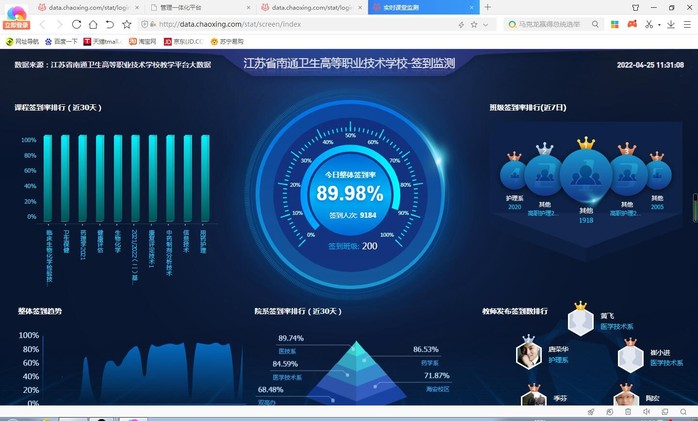Click the page vertical scrollbar thumb
The height and width of the screenshot is (421, 698).
[x=695, y=207]
